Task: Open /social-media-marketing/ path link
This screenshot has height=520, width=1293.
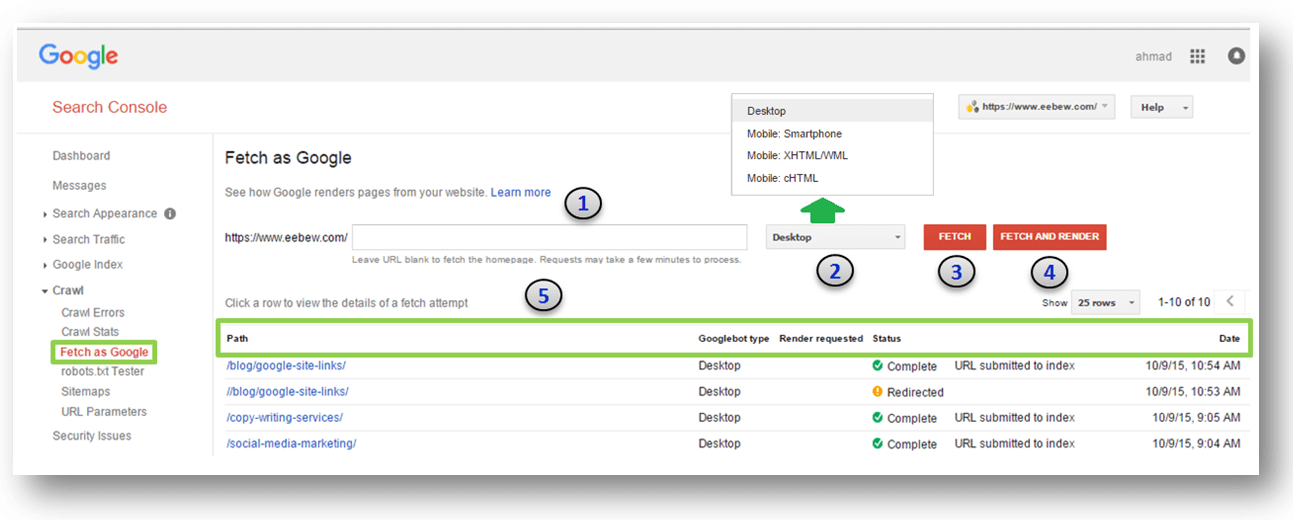Action: coord(291,444)
